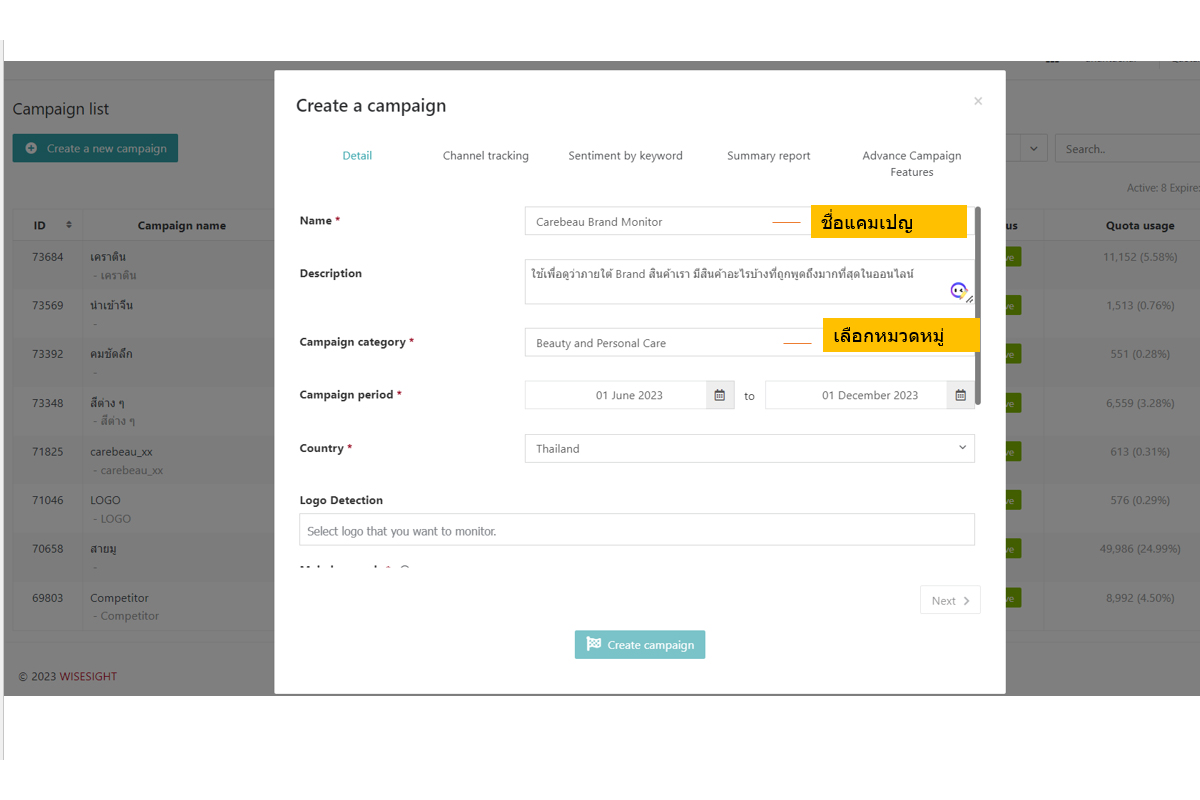1200x800 pixels.
Task: Click the Competitor campaign name
Action: click(x=119, y=598)
